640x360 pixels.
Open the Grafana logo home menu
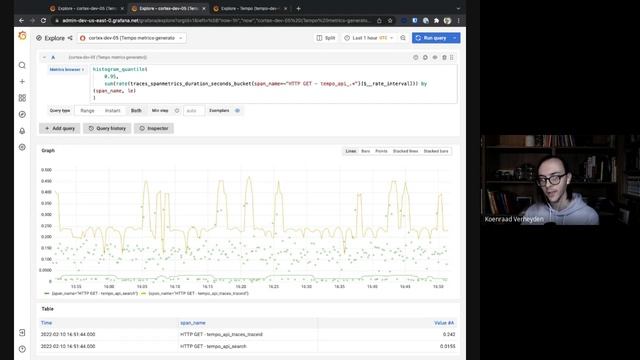(22, 36)
